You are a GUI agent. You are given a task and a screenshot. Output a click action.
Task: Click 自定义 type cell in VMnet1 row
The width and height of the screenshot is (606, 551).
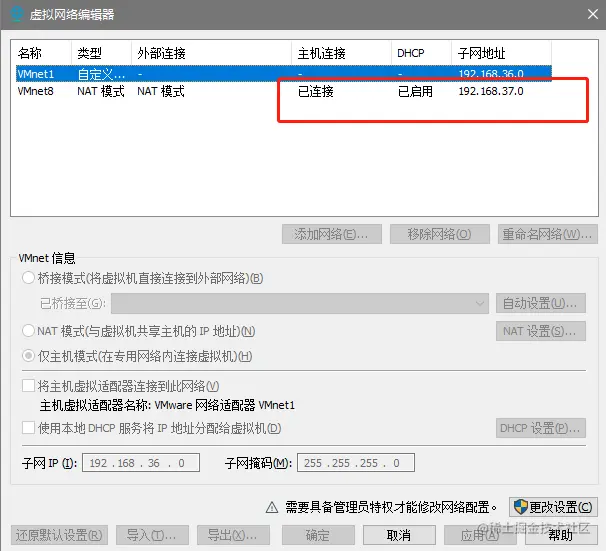pos(101,74)
